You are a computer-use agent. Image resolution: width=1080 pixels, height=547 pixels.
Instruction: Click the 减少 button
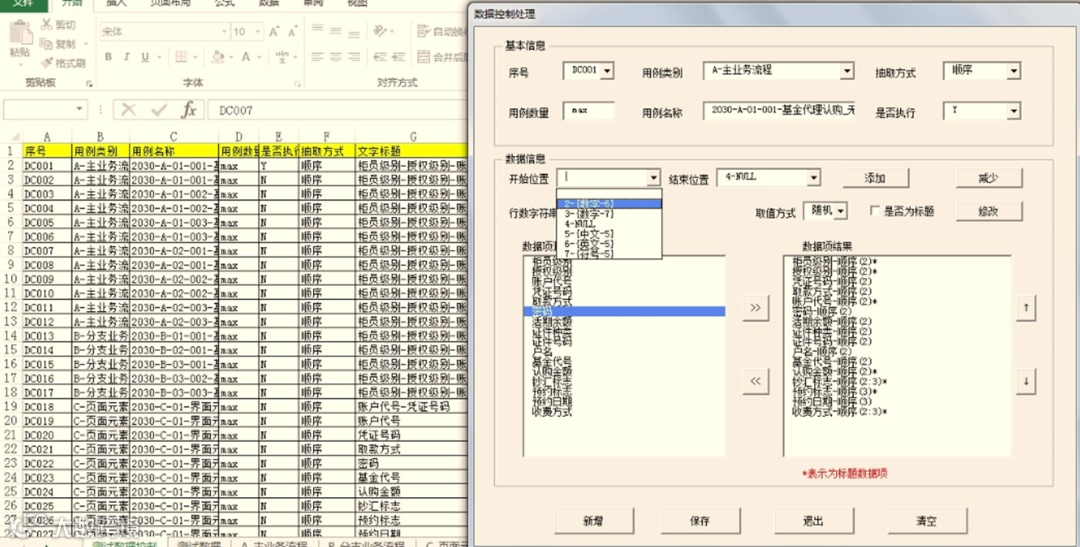coord(988,178)
